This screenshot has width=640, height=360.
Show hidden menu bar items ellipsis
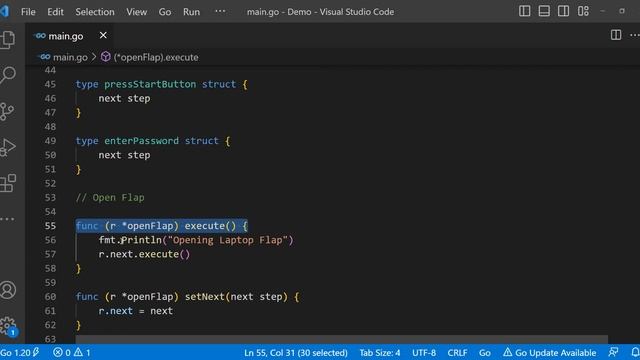220,11
